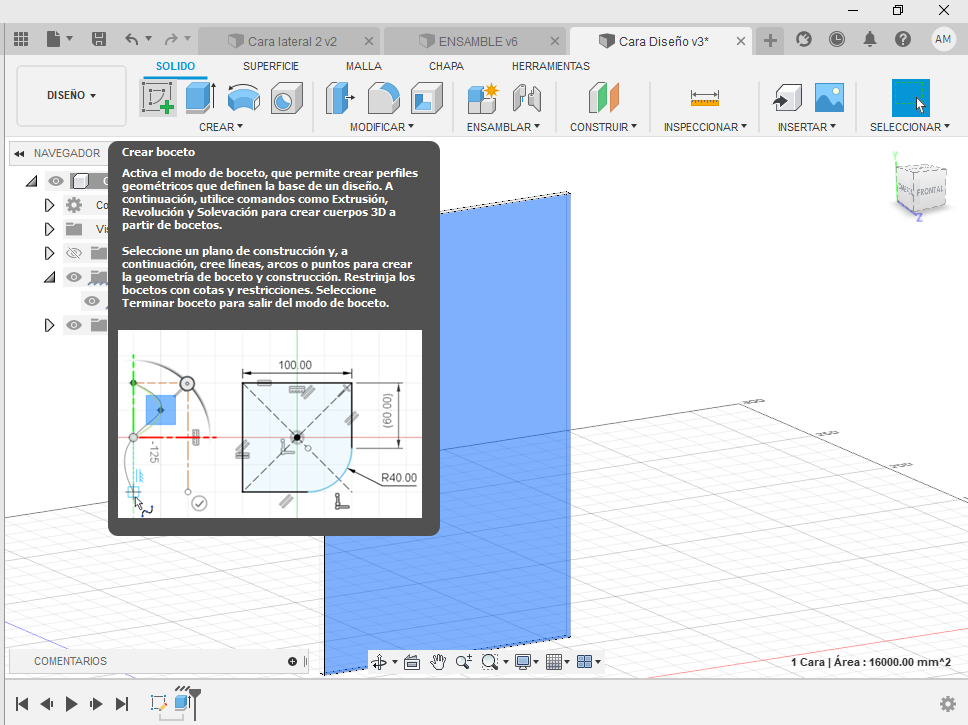Select the Measure tool
This screenshot has width=968, height=725.
[x=704, y=98]
